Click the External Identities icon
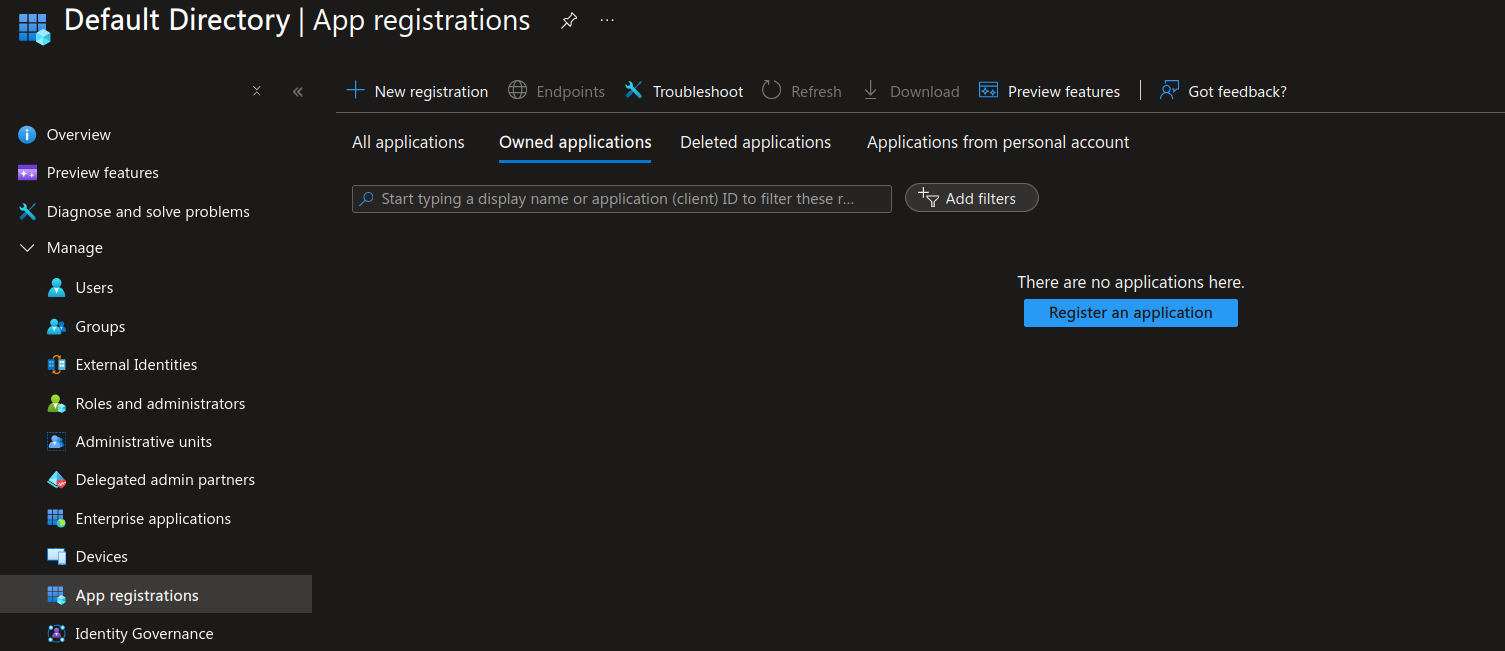This screenshot has height=651, width=1505. 56,365
